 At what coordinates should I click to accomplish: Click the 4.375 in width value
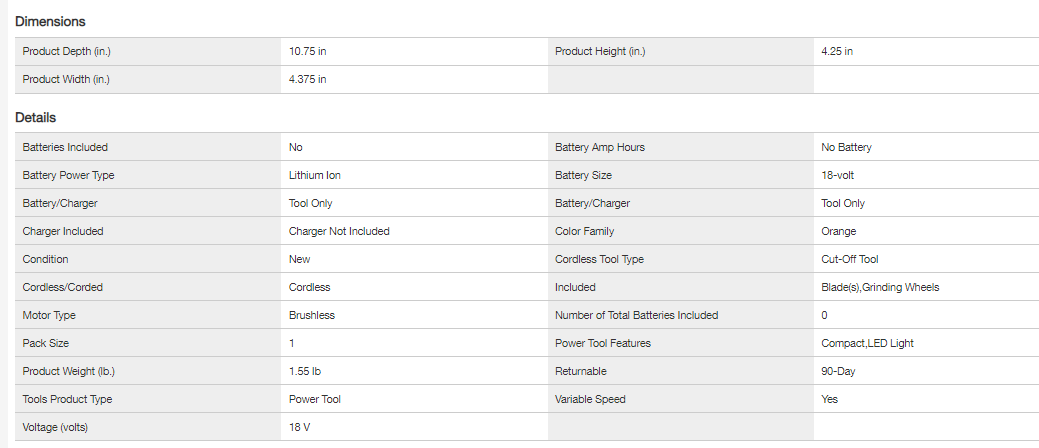pyautogui.click(x=307, y=79)
